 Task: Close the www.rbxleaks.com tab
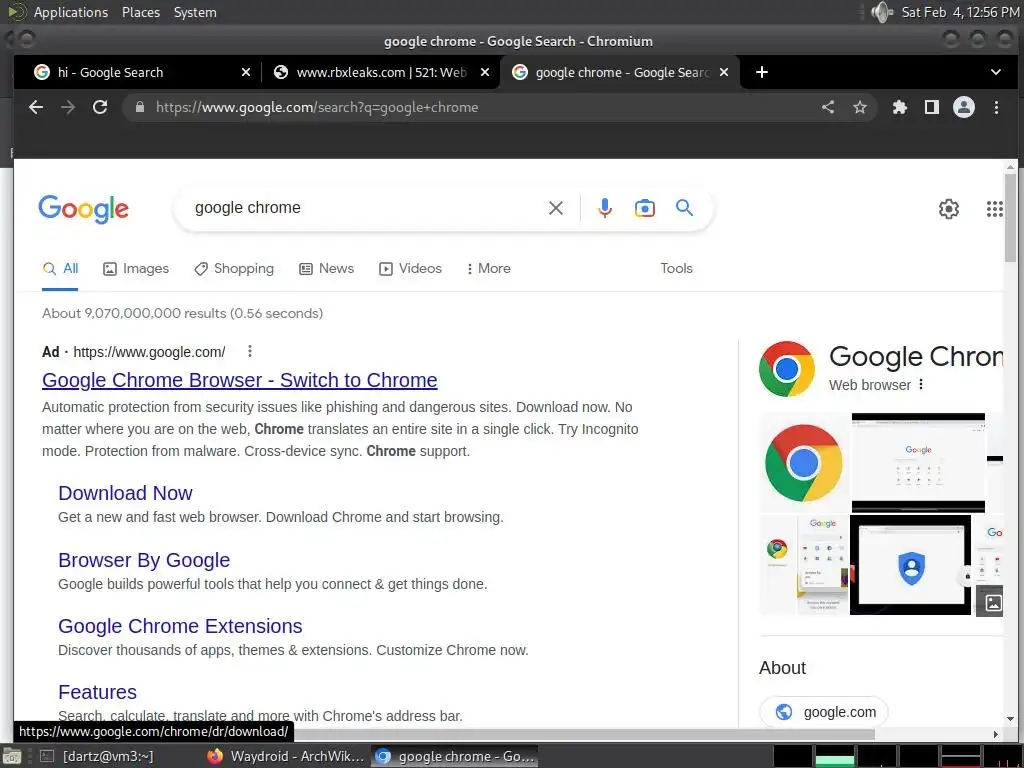tap(485, 72)
